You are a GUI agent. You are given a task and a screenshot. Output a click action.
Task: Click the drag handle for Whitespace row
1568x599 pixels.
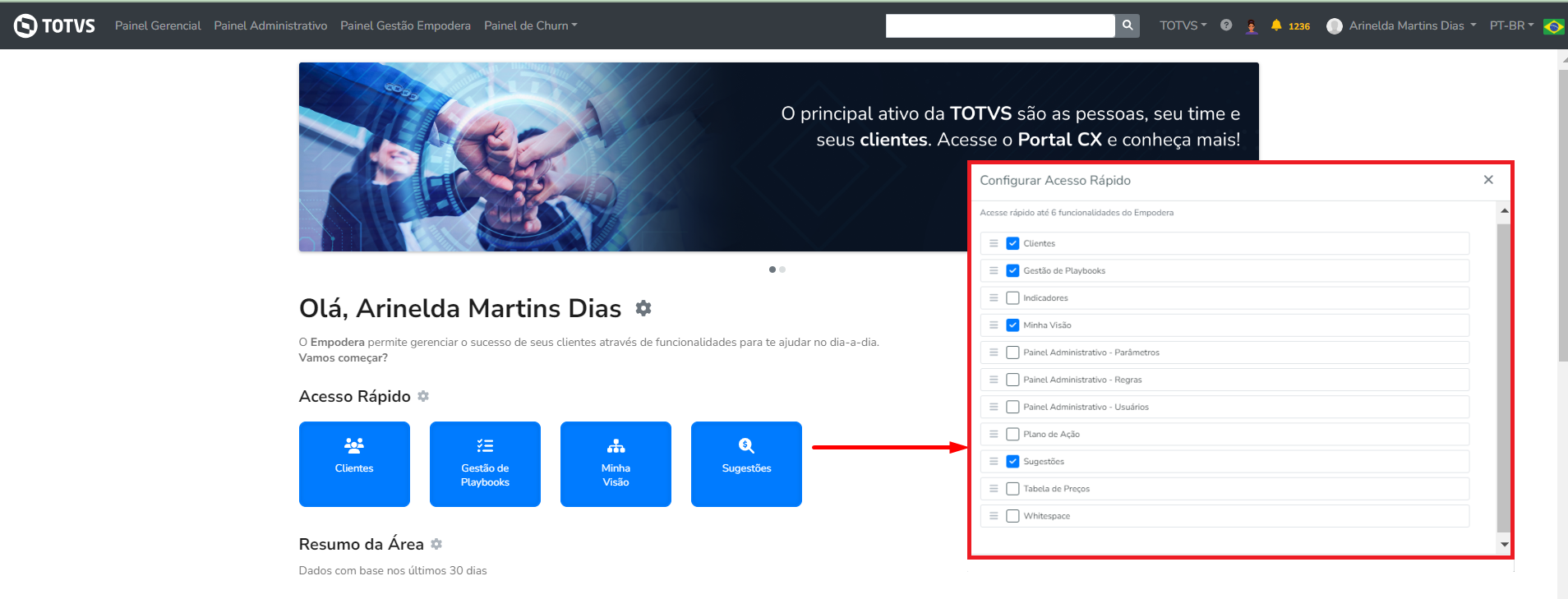[994, 516]
